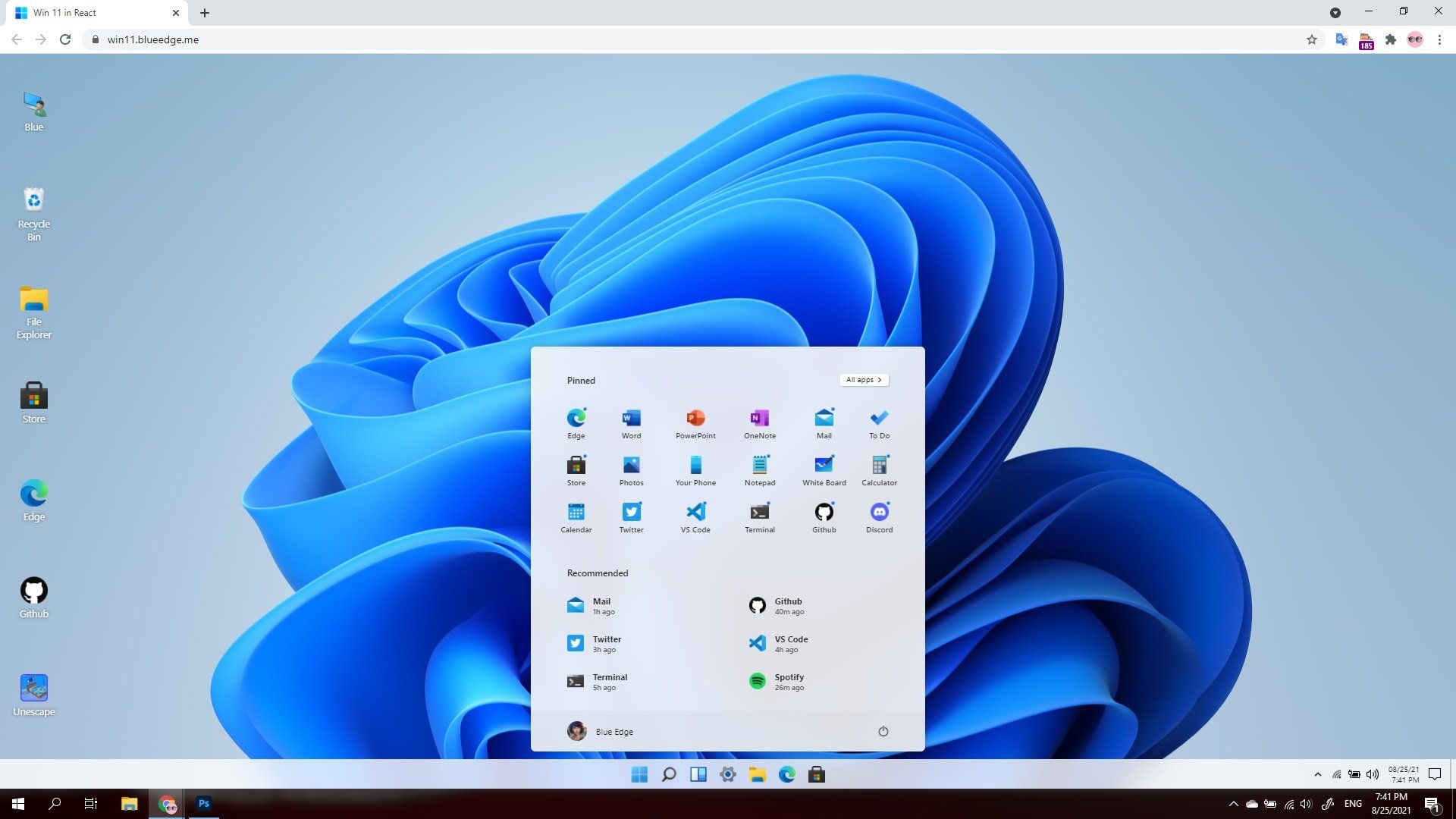Screen dimensions: 1456x819
Task: Open OneNote pinned app
Action: [760, 424]
